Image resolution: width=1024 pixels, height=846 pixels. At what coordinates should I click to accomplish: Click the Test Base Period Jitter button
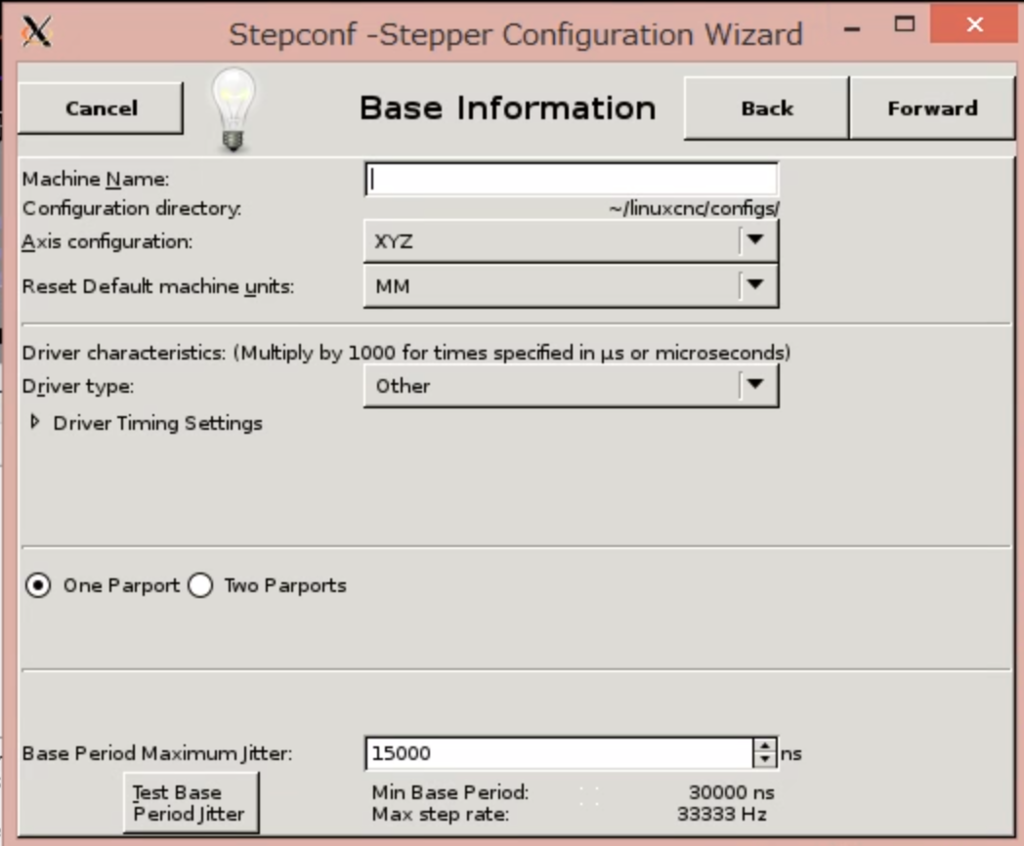click(x=191, y=803)
